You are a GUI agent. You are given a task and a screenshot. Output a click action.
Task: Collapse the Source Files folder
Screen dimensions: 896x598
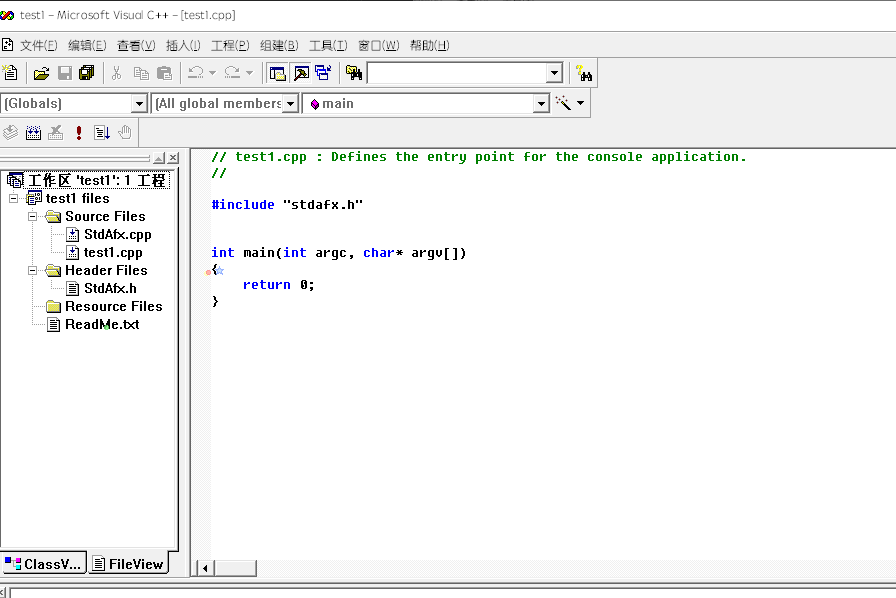click(33, 217)
